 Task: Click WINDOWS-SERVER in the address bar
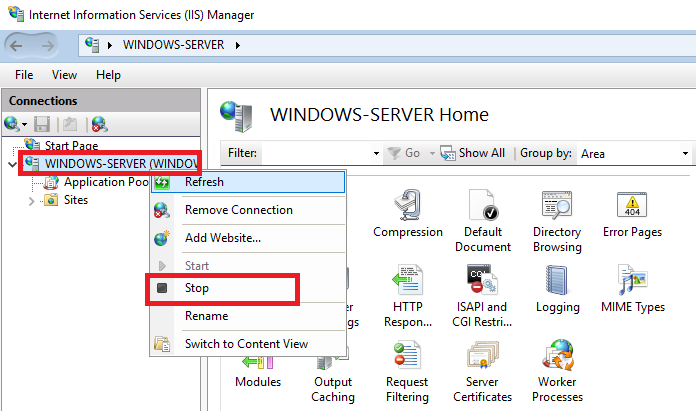[x=174, y=45]
